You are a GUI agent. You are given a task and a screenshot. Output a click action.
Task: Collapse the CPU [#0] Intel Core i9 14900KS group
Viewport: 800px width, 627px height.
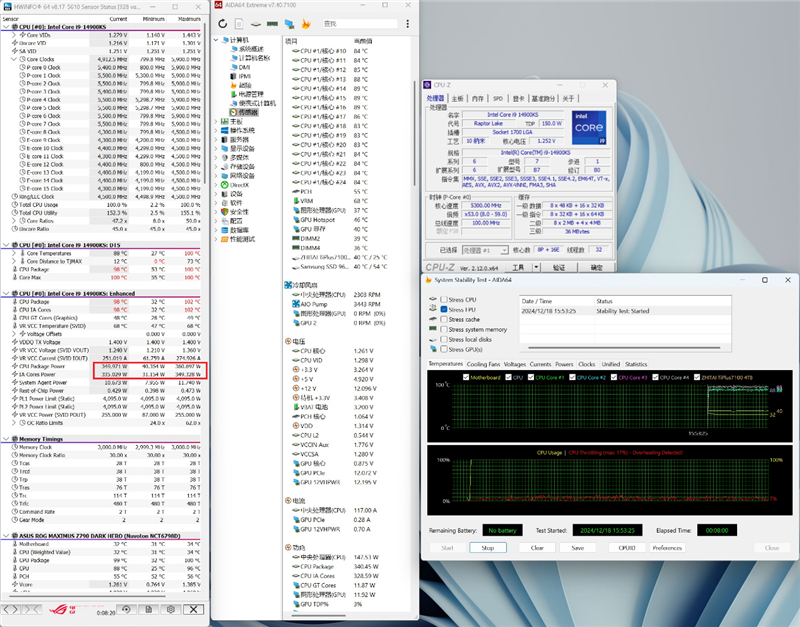(x=6, y=27)
